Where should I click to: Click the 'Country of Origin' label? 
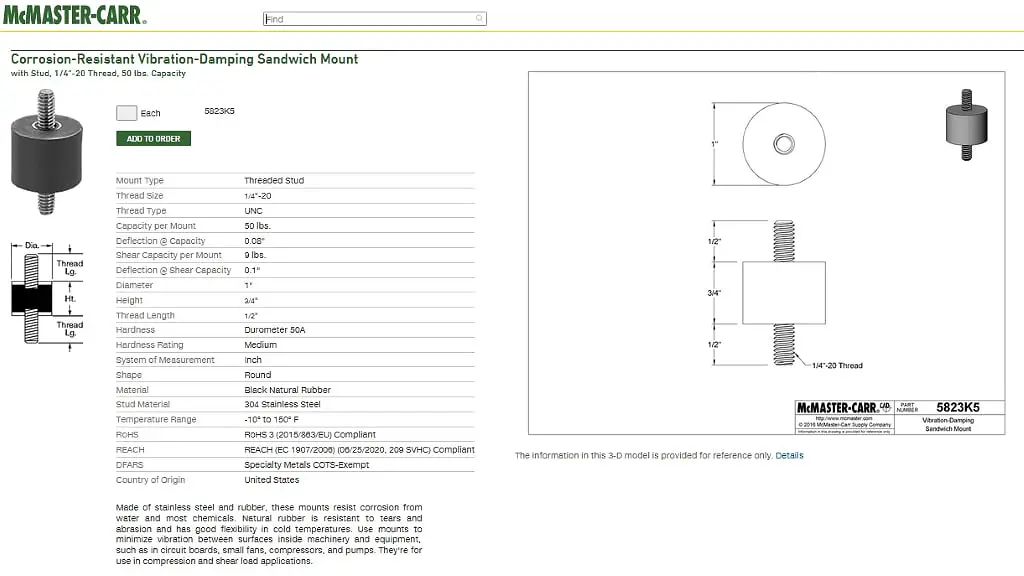pos(150,479)
